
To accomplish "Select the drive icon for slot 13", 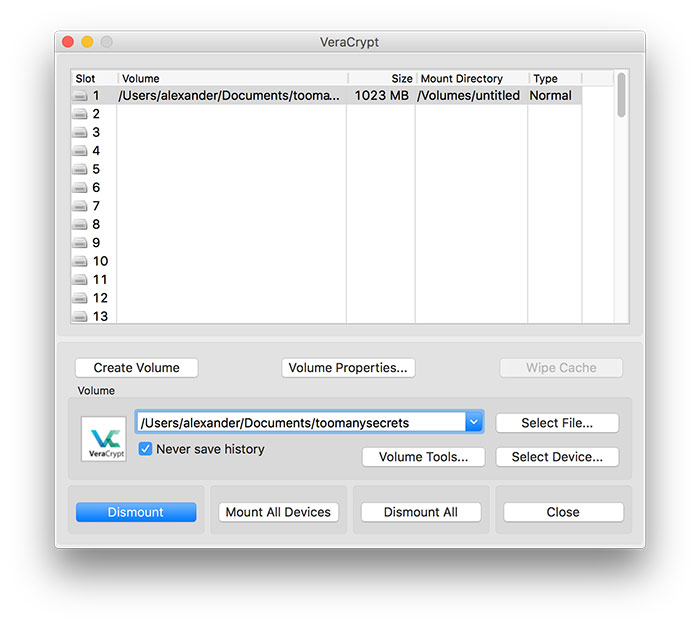I will click(80, 316).
